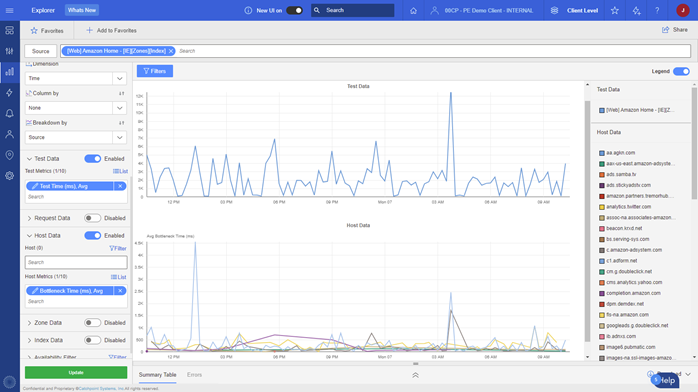Open the Filters button
698x392 pixels.
point(155,71)
